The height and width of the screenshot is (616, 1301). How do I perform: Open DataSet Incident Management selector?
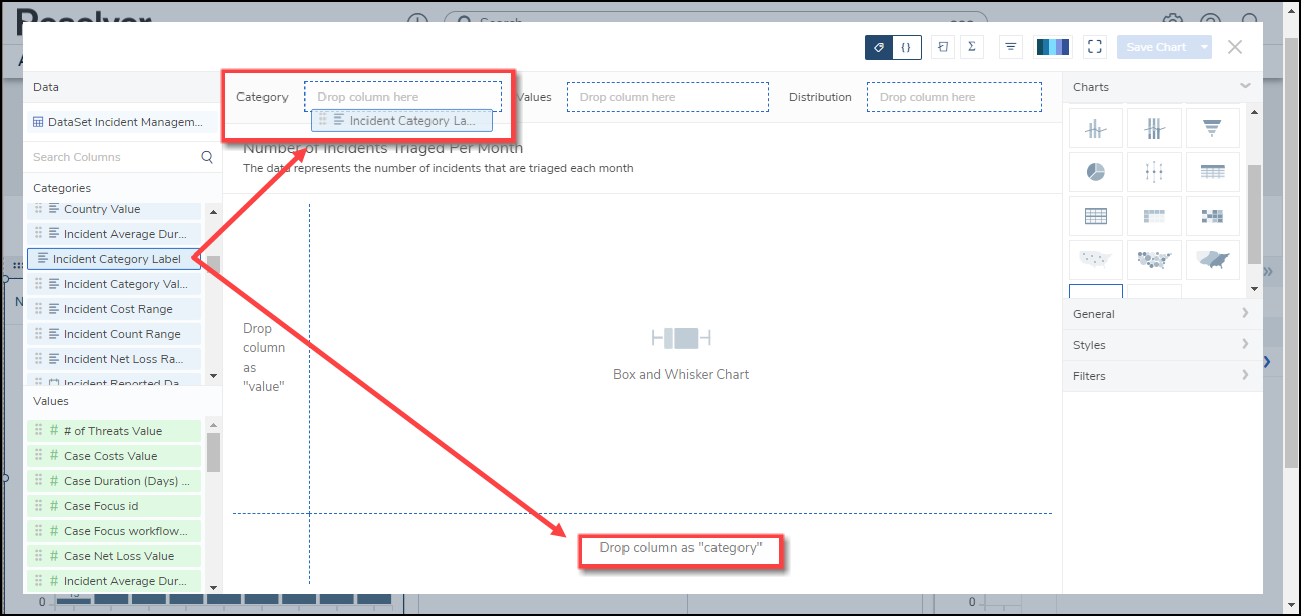click(x=119, y=122)
